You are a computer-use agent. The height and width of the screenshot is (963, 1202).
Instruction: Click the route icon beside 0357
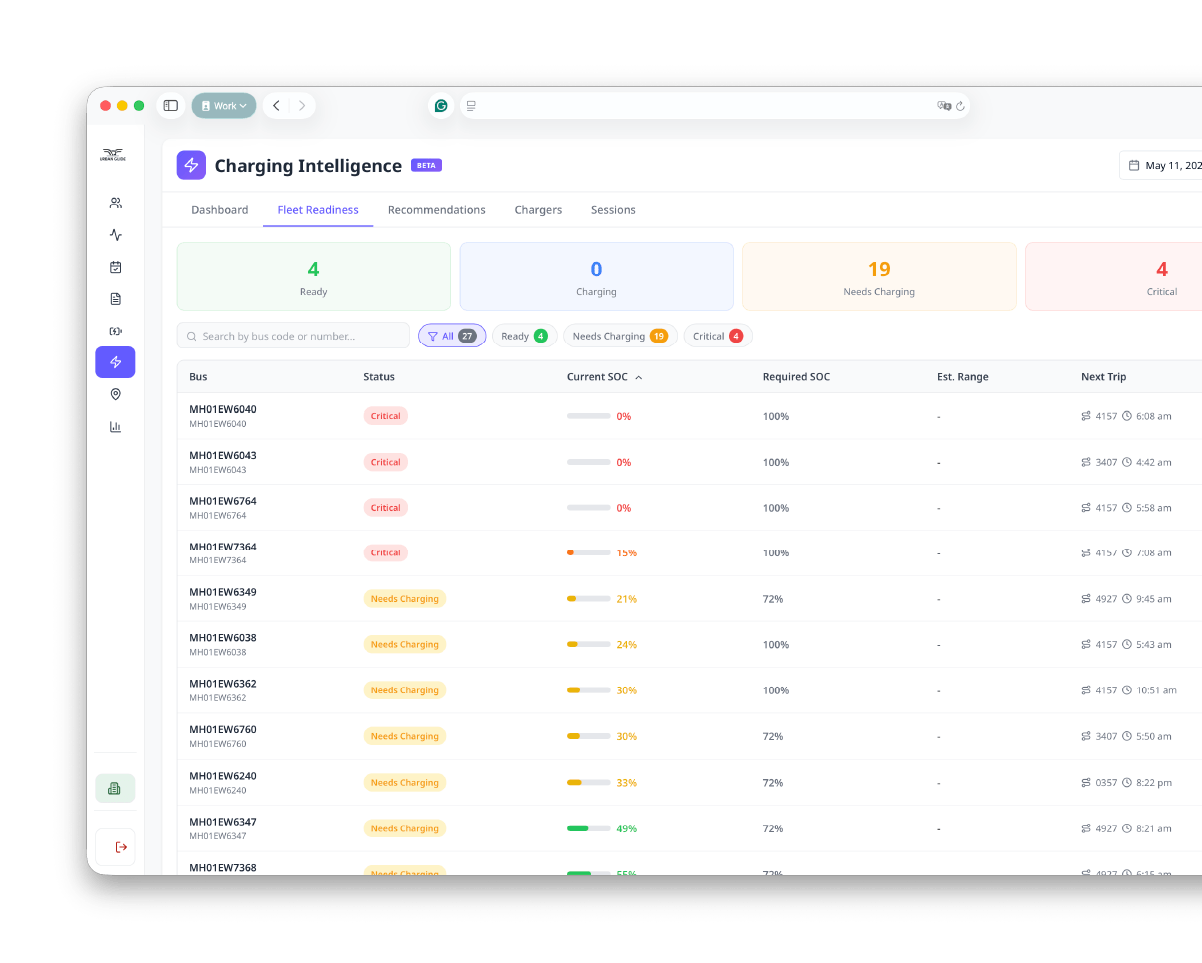1086,782
